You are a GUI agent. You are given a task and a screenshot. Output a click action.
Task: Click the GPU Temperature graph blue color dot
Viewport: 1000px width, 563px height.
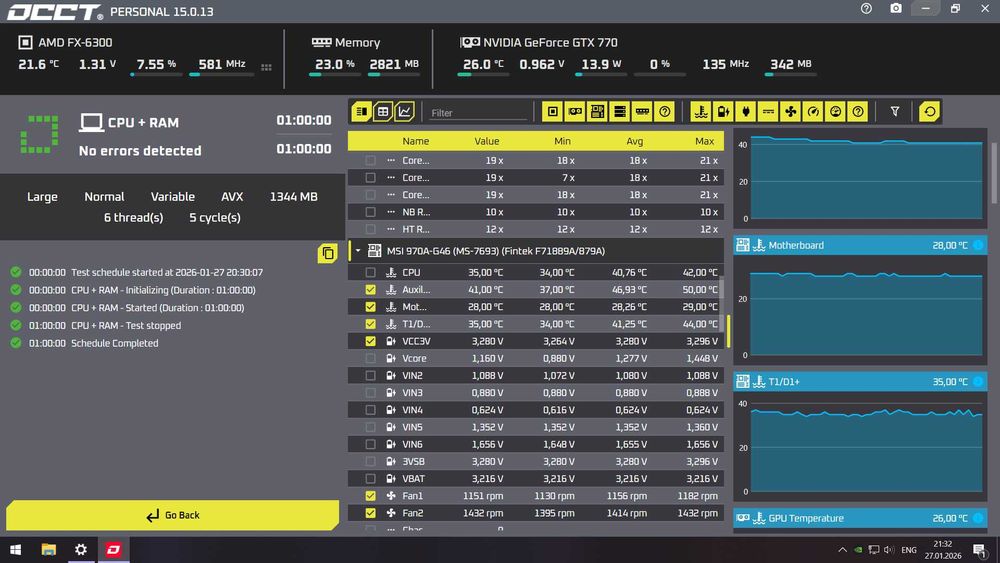click(x=978, y=518)
